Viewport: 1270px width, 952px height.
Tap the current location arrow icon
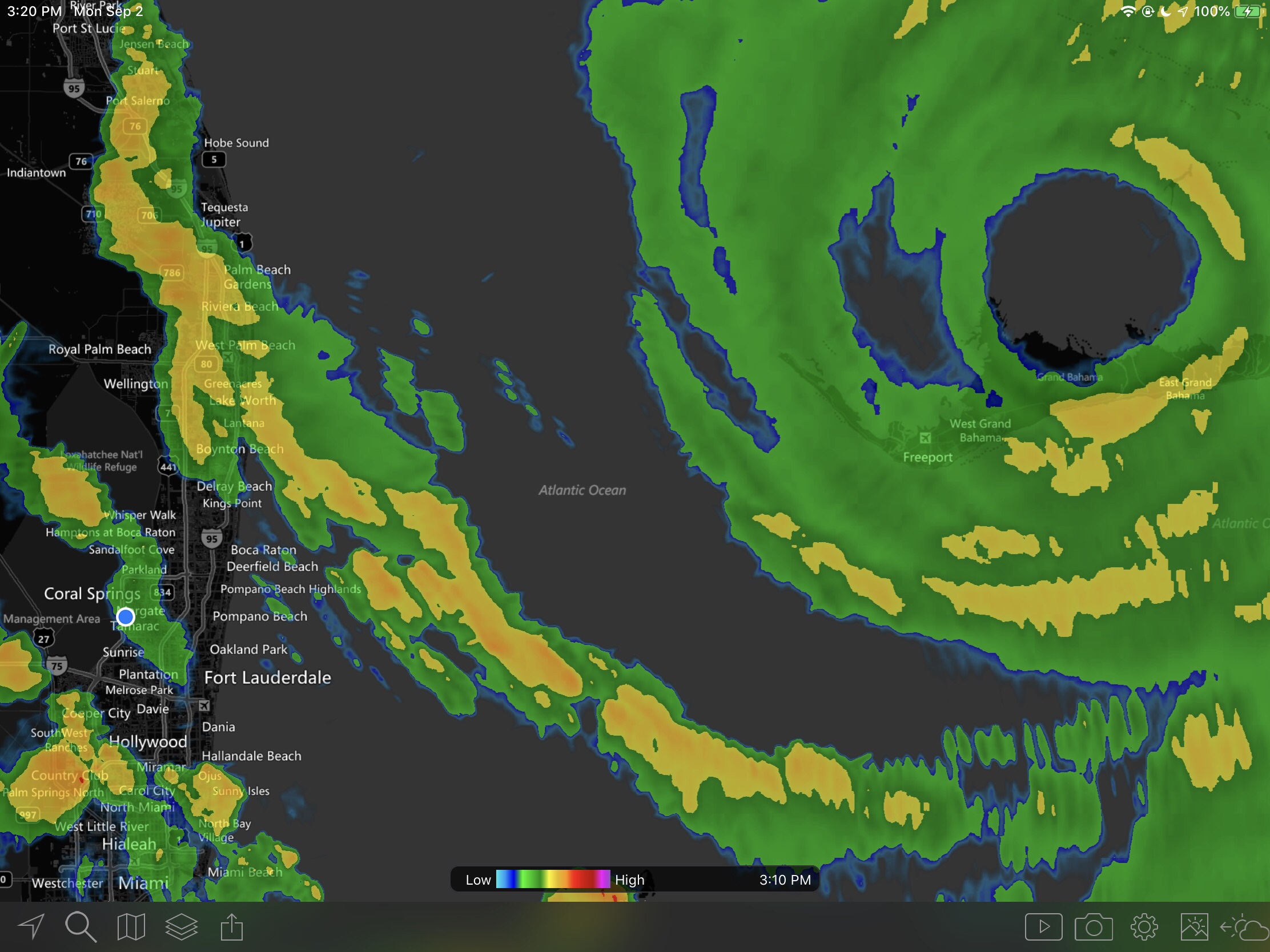[x=31, y=926]
